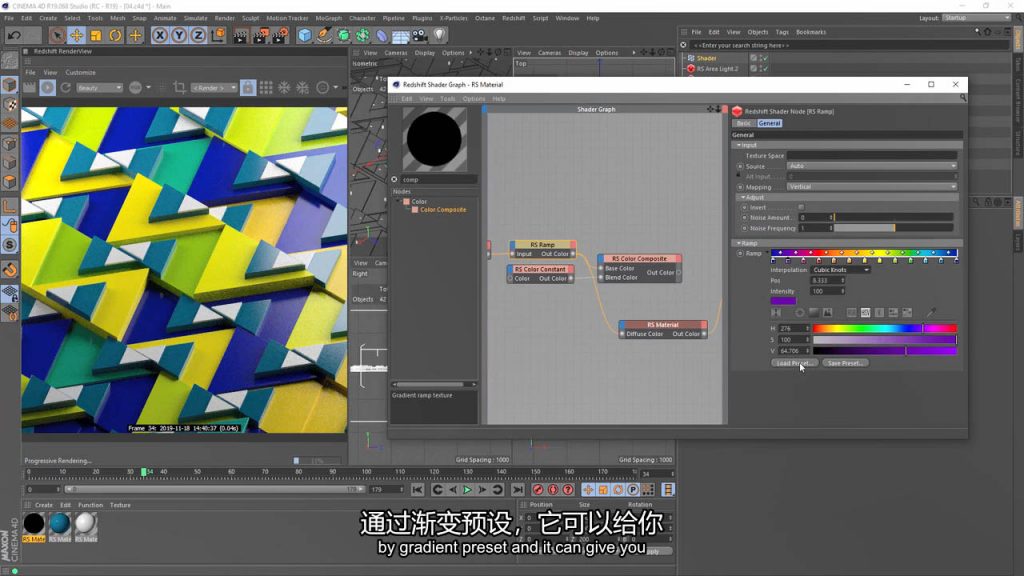The image size is (1024, 576).
Task: Open the Edit Render Settings clapperboard
Action: [280, 35]
